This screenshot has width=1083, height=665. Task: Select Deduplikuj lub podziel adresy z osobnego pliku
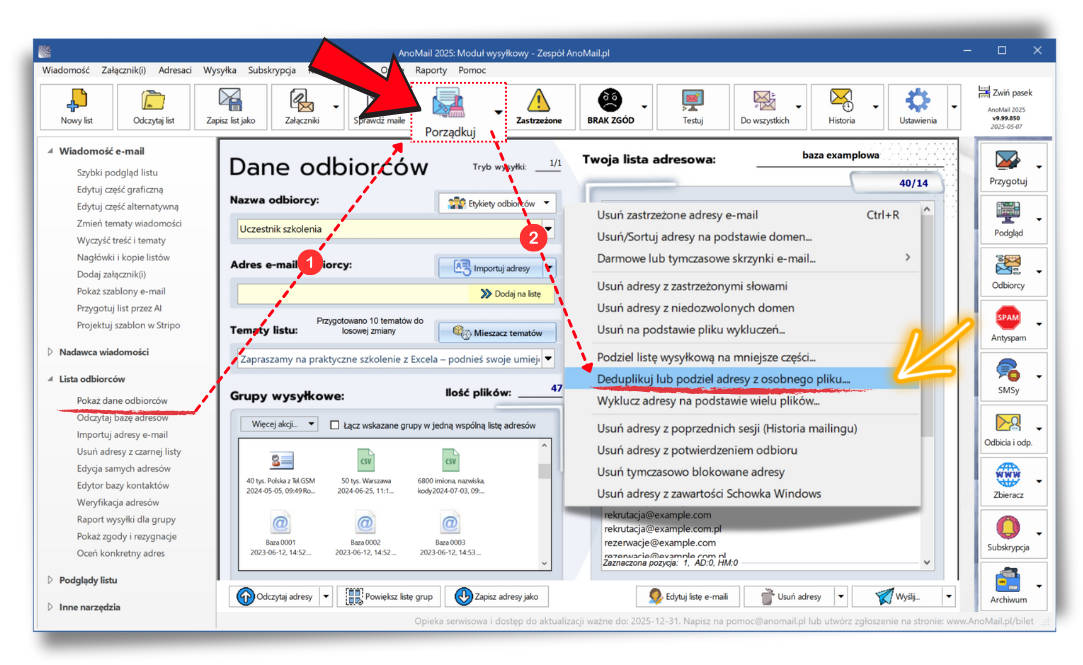tap(743, 378)
